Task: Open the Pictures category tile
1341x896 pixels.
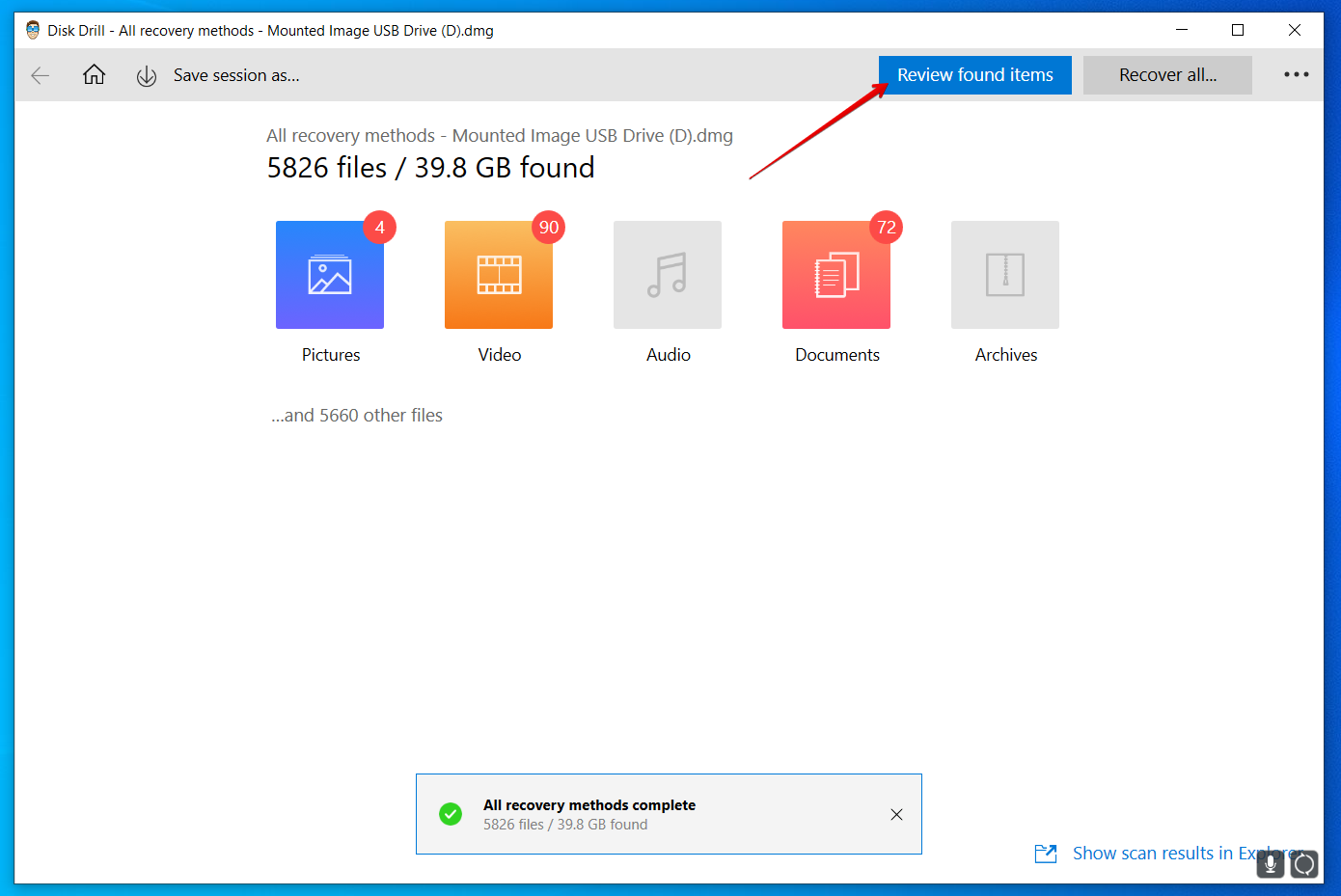Action: point(330,275)
